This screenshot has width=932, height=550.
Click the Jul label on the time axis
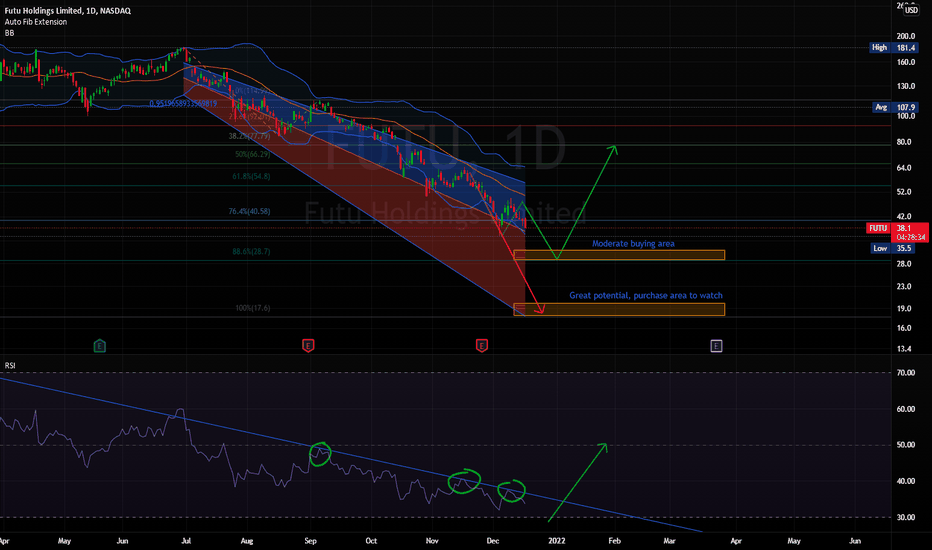186,541
